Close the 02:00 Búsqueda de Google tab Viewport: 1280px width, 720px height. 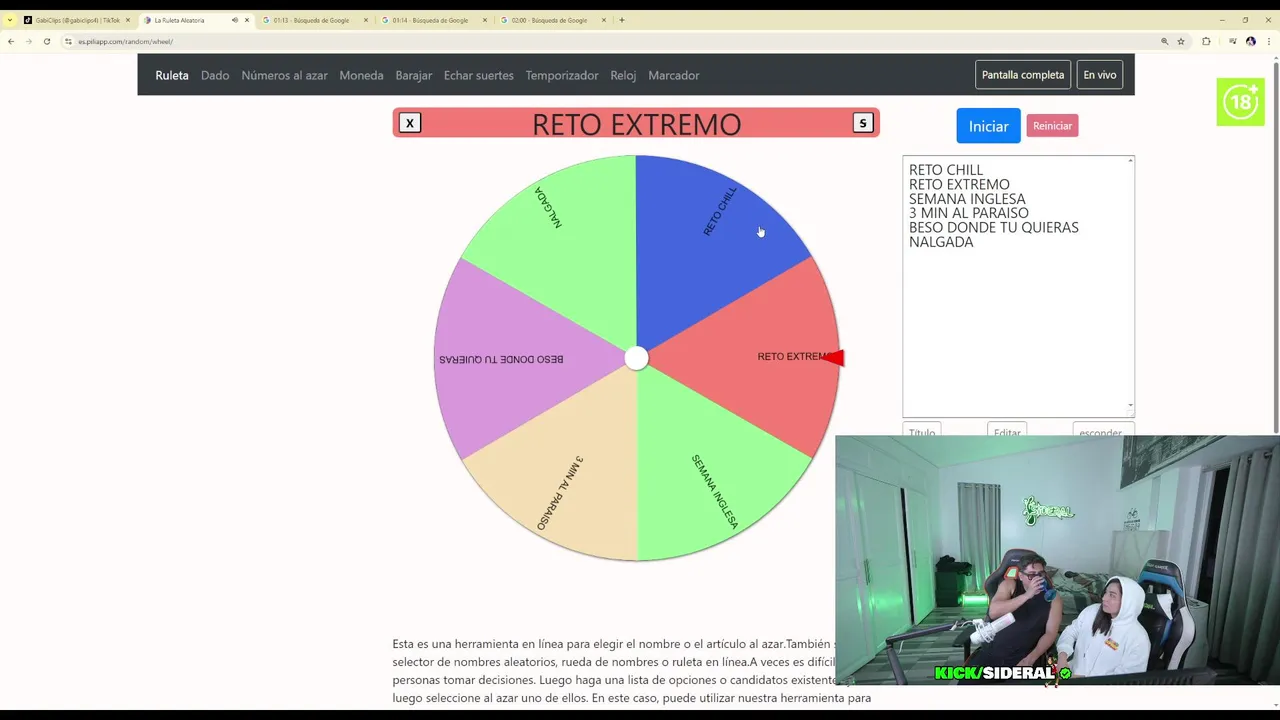604,20
